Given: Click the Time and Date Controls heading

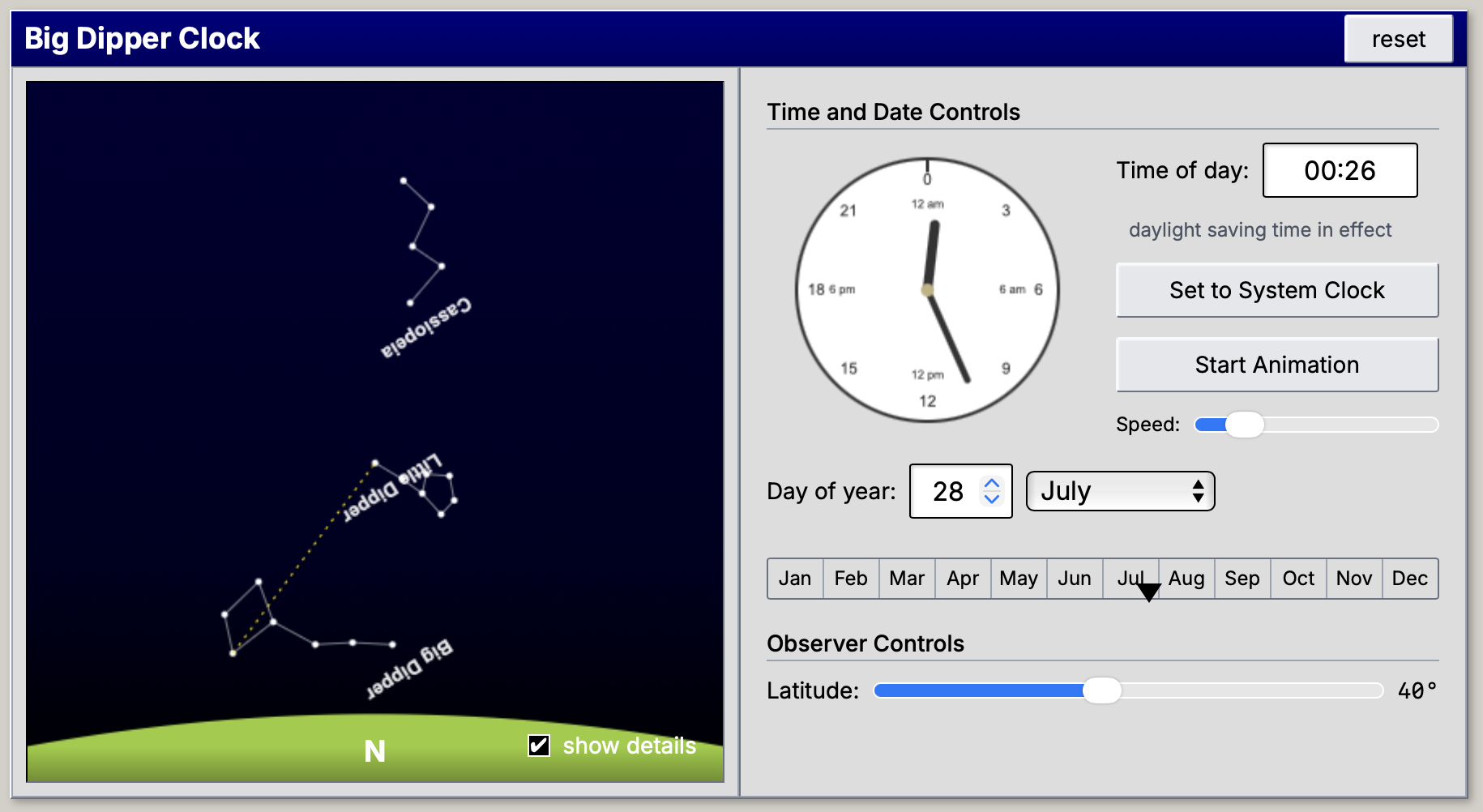Looking at the screenshot, I should coord(893,112).
